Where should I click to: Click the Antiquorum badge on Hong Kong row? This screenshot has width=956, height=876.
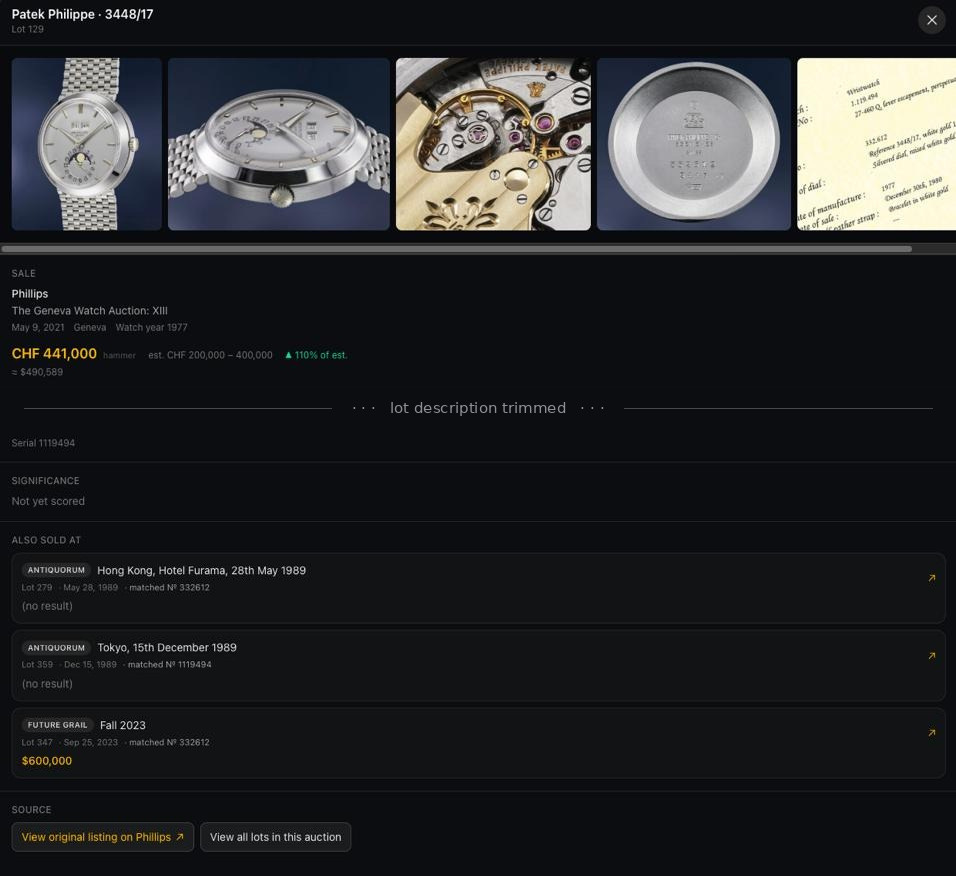pyautogui.click(x=56, y=570)
